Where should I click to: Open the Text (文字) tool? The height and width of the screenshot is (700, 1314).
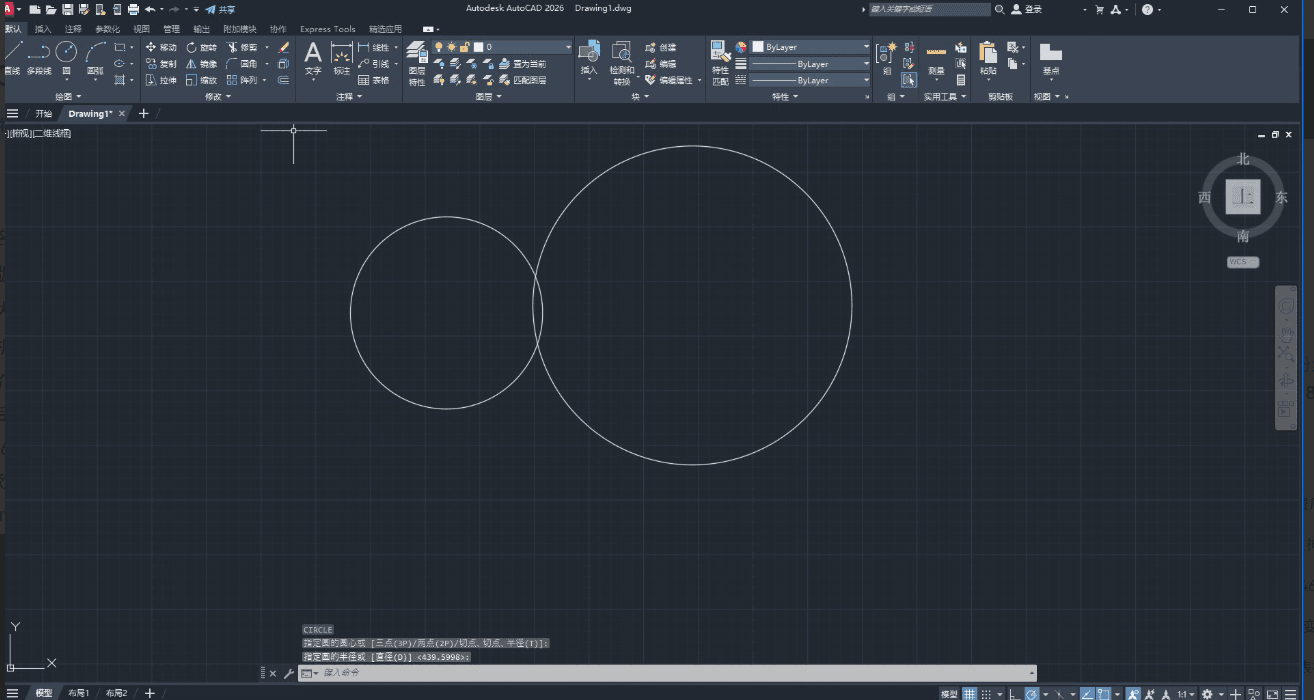pyautogui.click(x=313, y=58)
